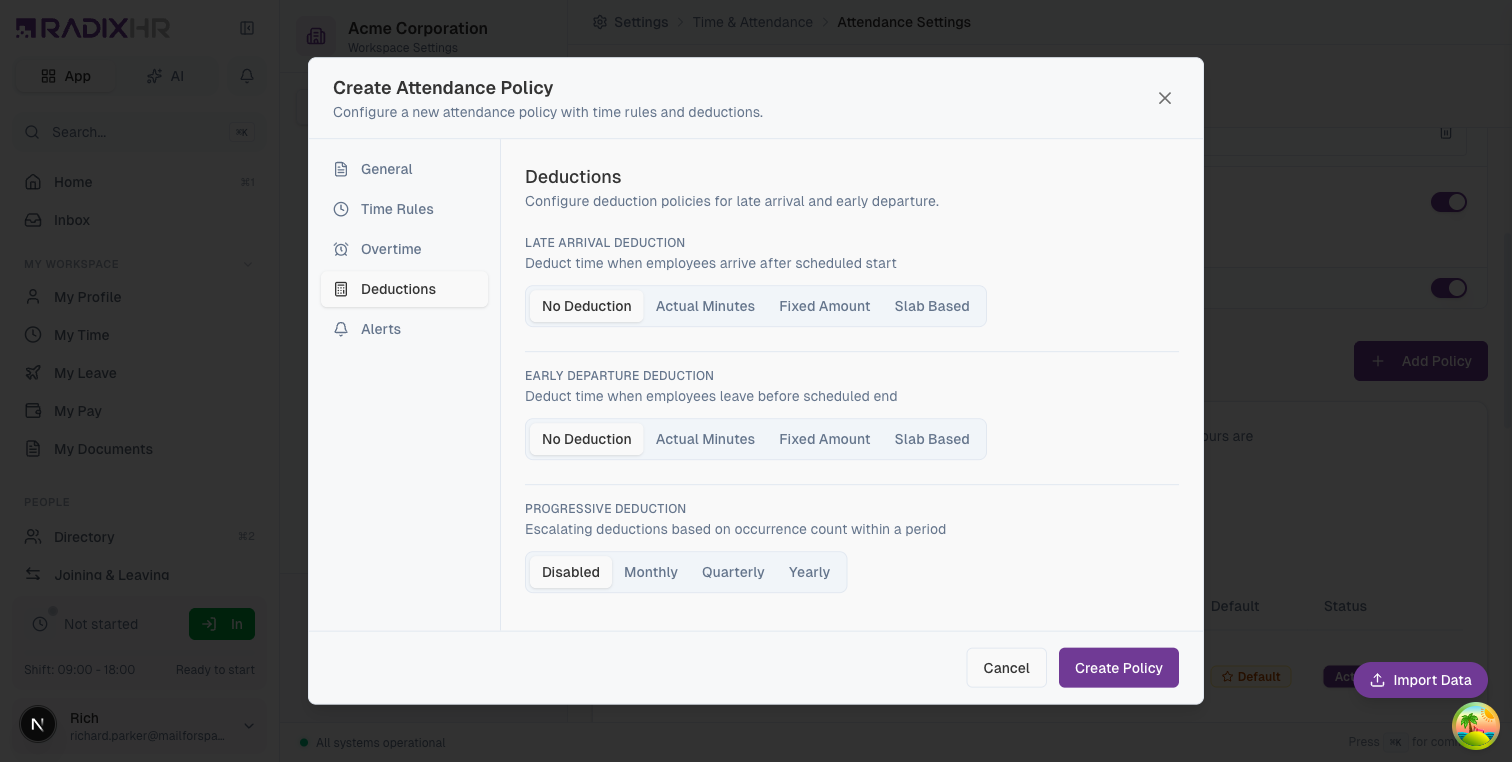The width and height of the screenshot is (1512, 762).
Task: Click the Time Rules clock icon
Action: coord(341,209)
